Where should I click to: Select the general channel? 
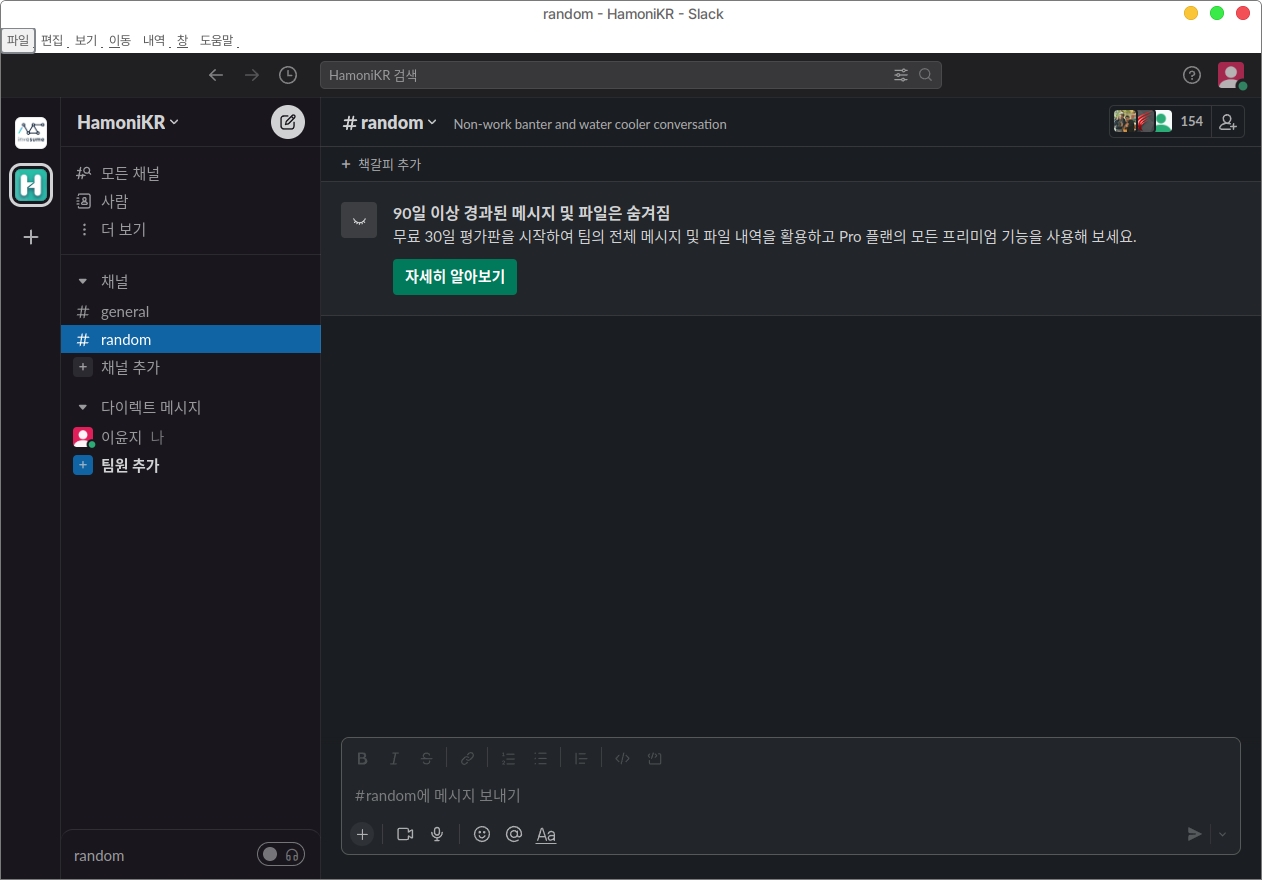(x=125, y=312)
